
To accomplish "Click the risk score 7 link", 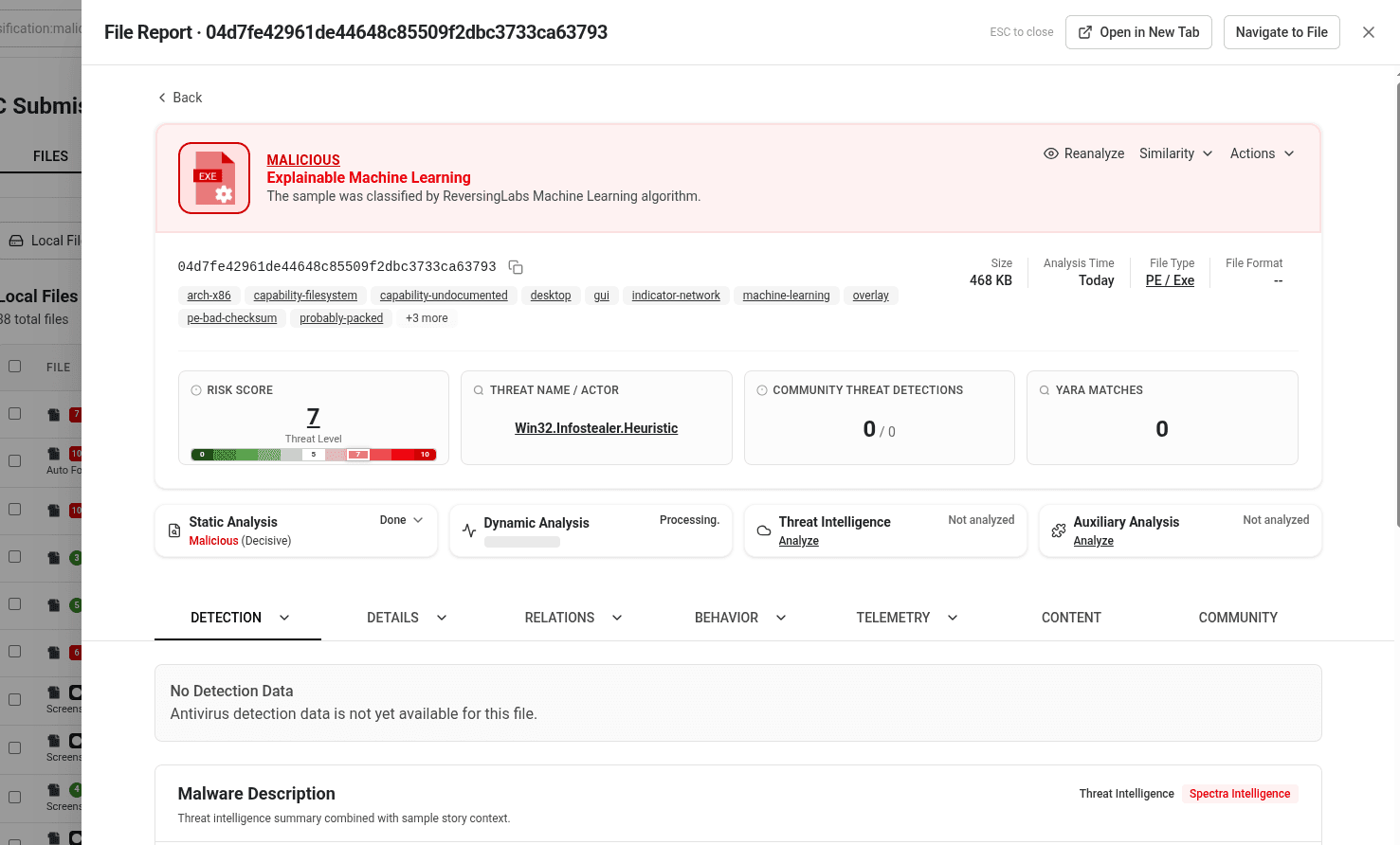I will click(x=313, y=417).
